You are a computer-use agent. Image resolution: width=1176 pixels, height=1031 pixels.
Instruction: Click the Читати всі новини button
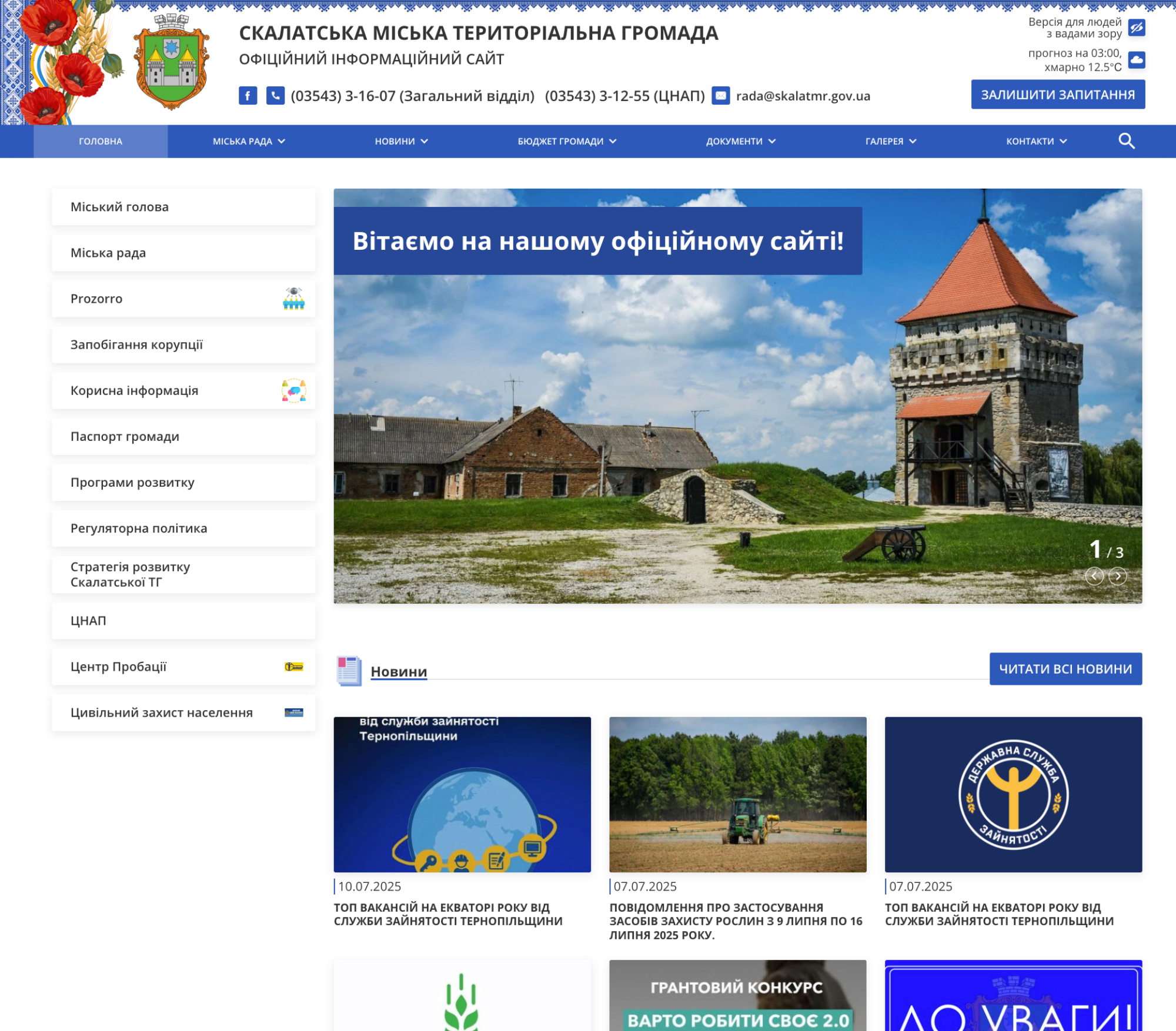tap(1065, 669)
